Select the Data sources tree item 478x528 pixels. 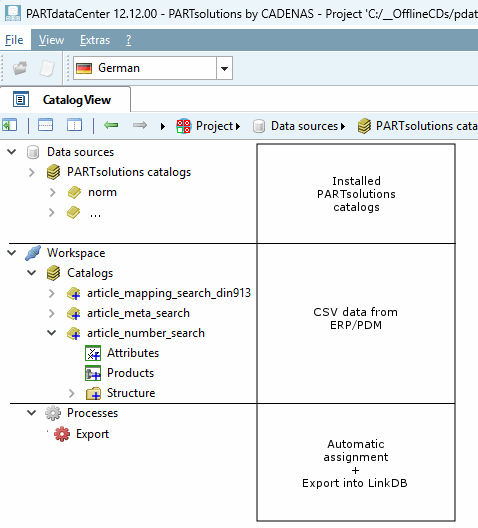click(80, 152)
